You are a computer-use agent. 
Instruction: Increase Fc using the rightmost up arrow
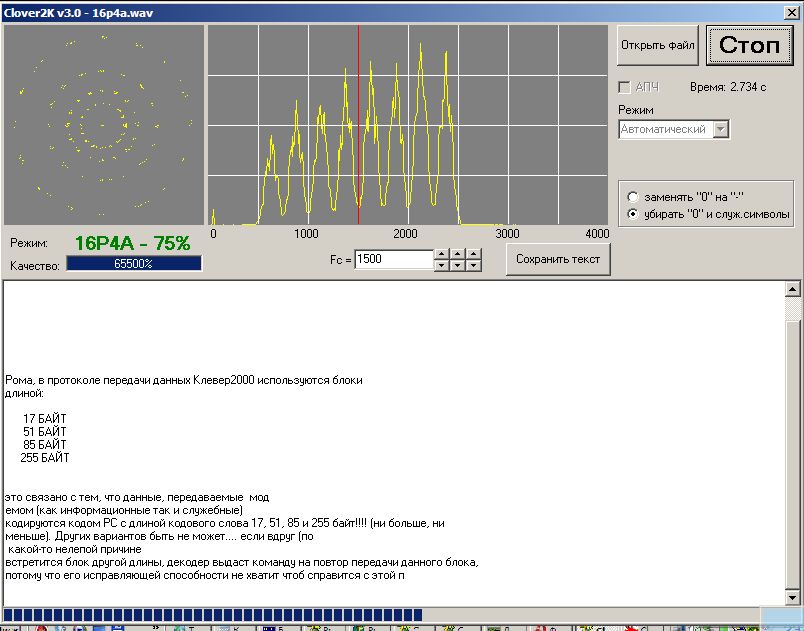474,254
